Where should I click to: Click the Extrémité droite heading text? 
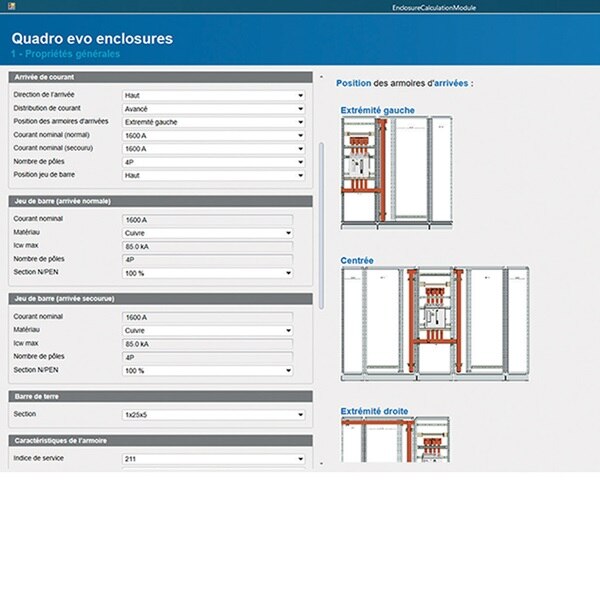(x=374, y=411)
